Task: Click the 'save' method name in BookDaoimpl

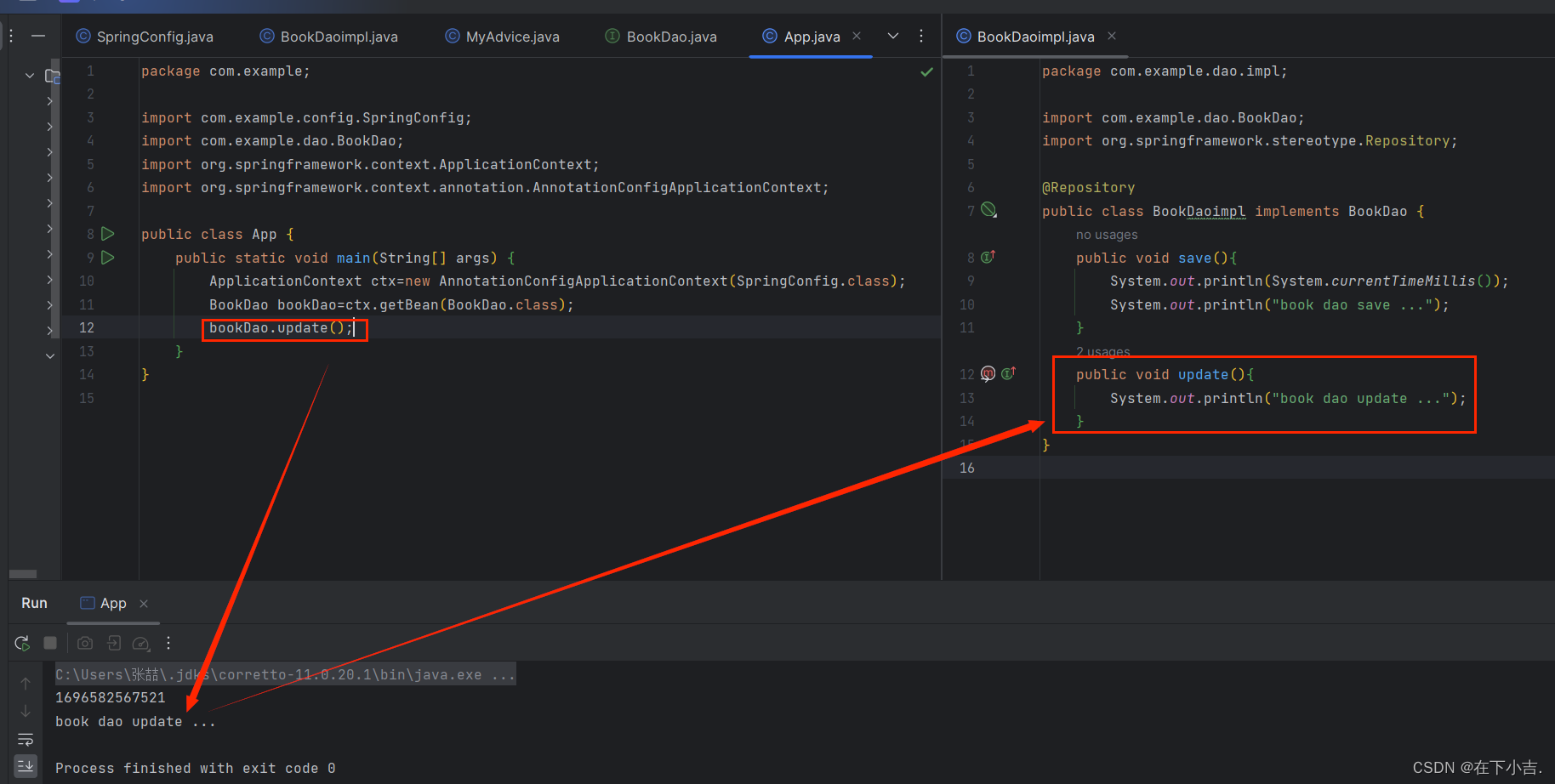Action: pos(1194,258)
